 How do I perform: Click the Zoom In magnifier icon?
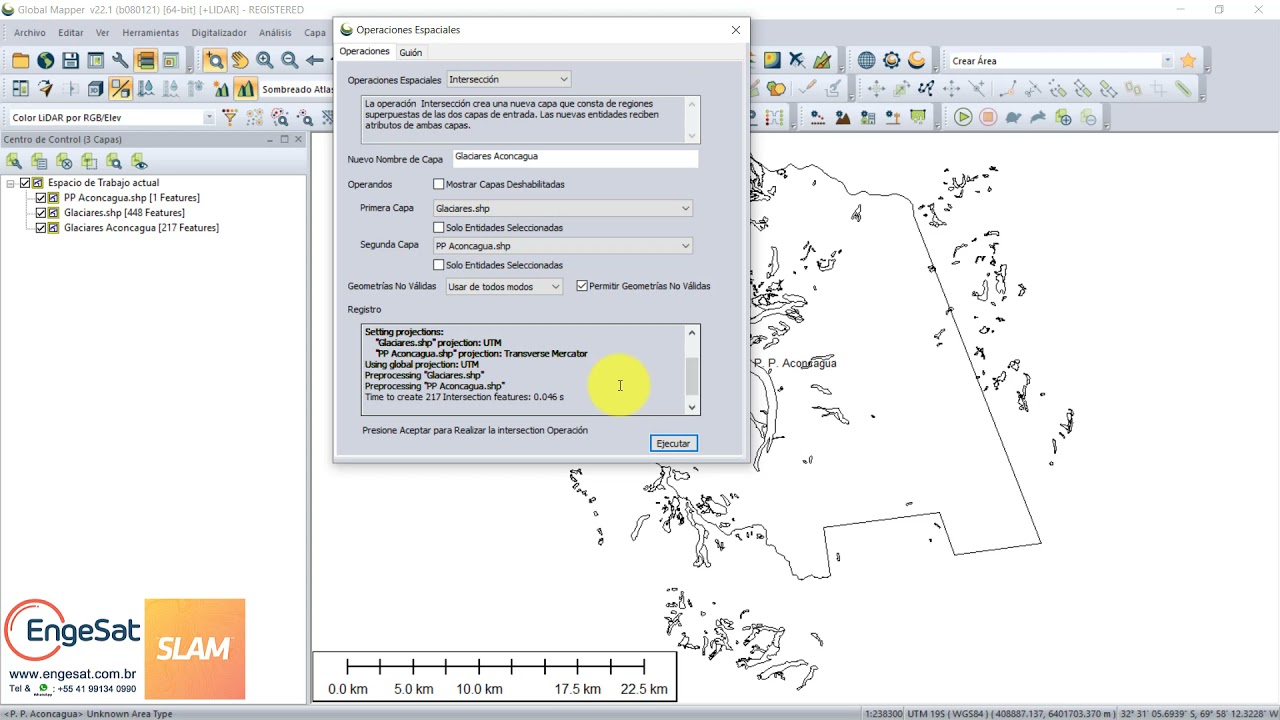point(265,61)
